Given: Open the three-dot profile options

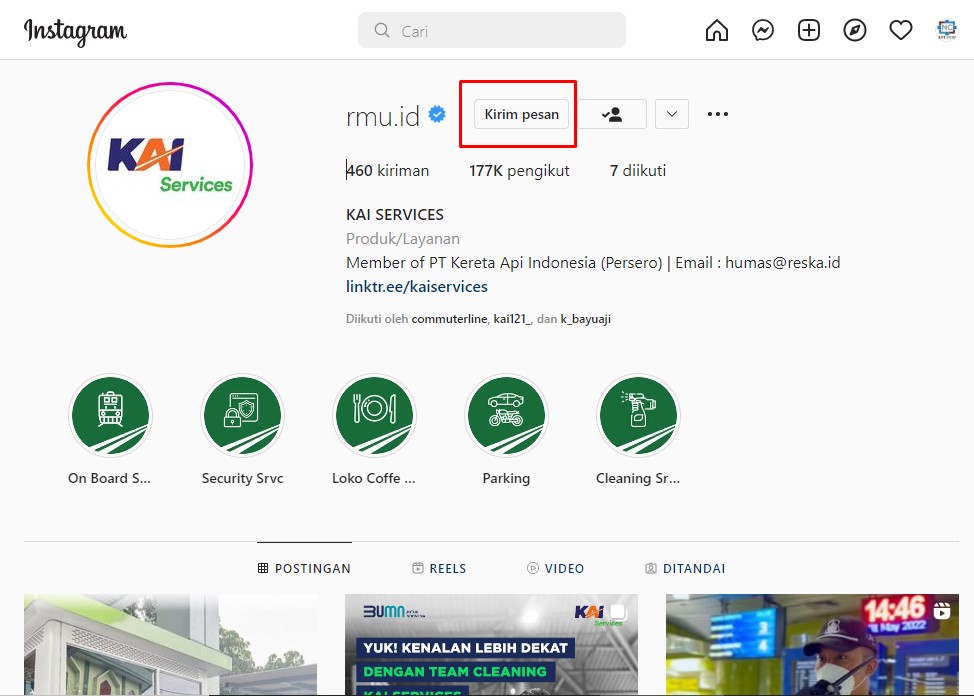Looking at the screenshot, I should coord(717,114).
